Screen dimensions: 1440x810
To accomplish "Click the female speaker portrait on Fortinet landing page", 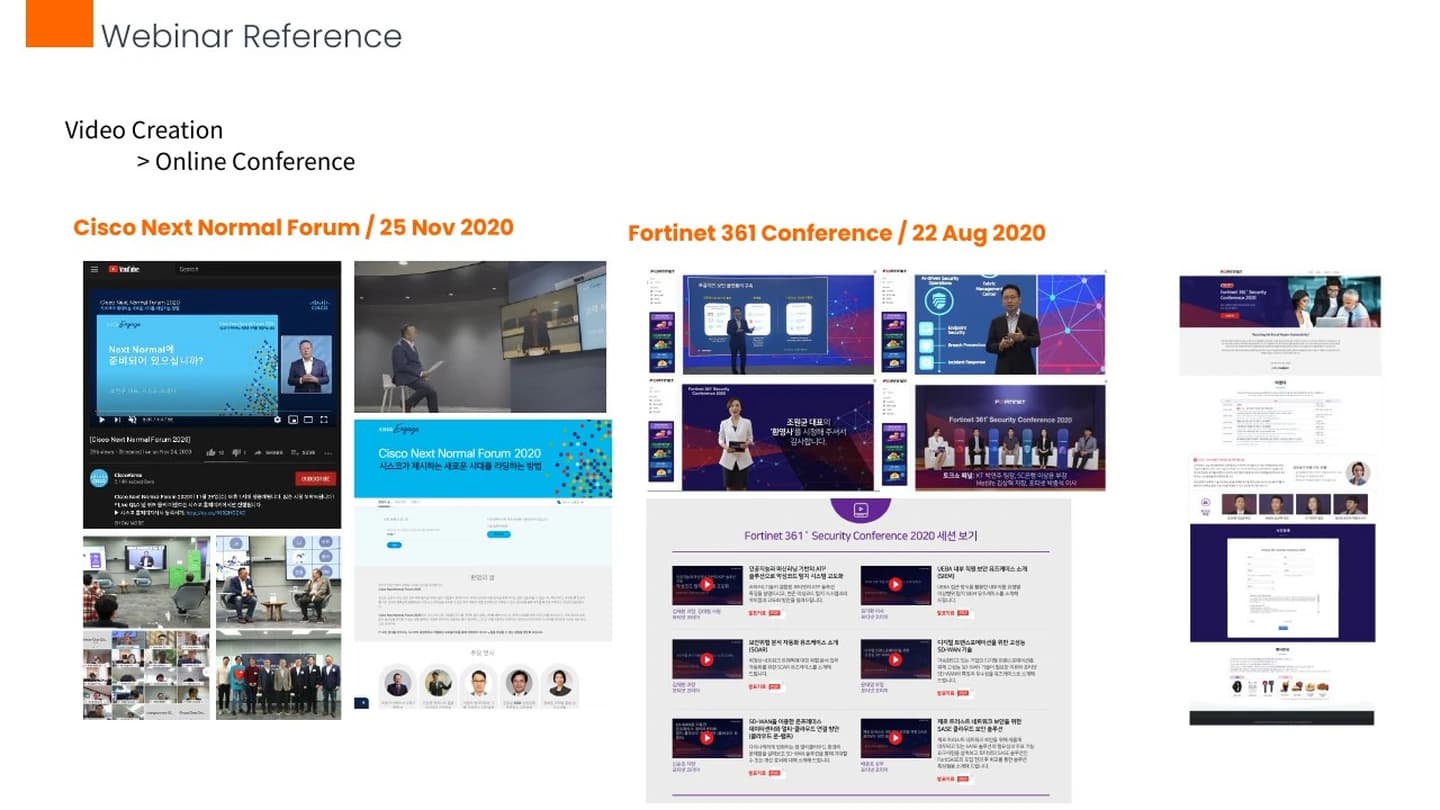I will pyautogui.click(x=1358, y=474).
